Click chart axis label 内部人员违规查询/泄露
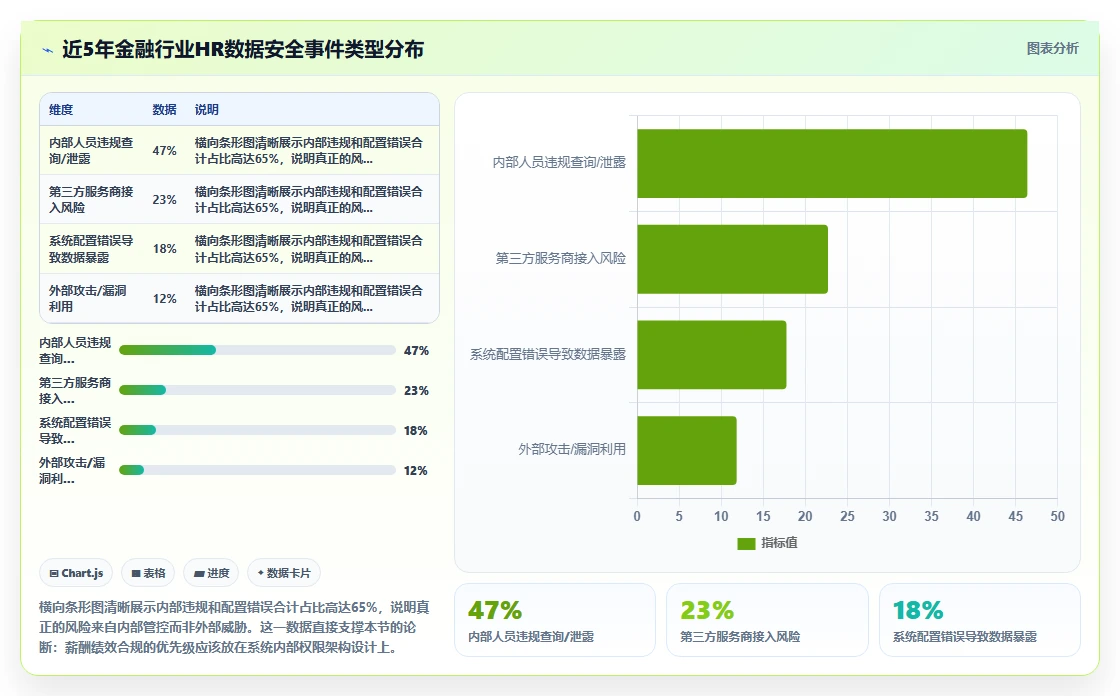 (559, 163)
